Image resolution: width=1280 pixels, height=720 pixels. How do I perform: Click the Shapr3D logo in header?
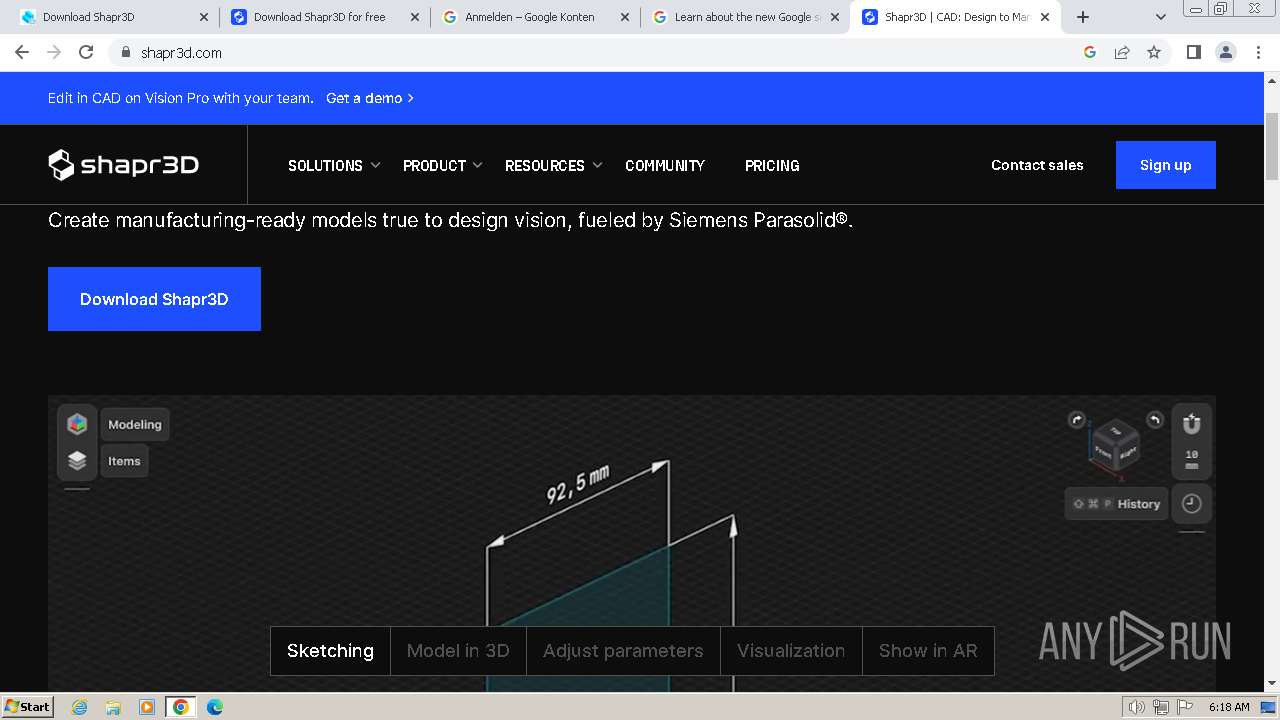pyautogui.click(x=123, y=165)
